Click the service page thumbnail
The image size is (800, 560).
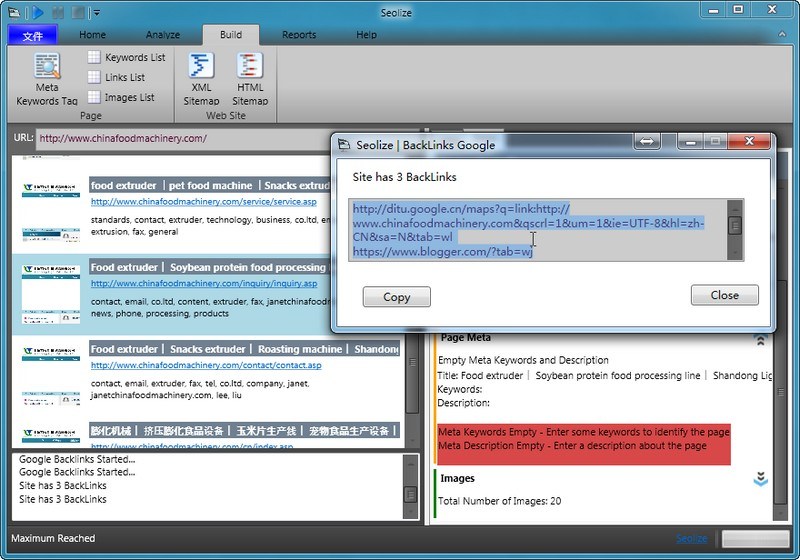[x=51, y=212]
